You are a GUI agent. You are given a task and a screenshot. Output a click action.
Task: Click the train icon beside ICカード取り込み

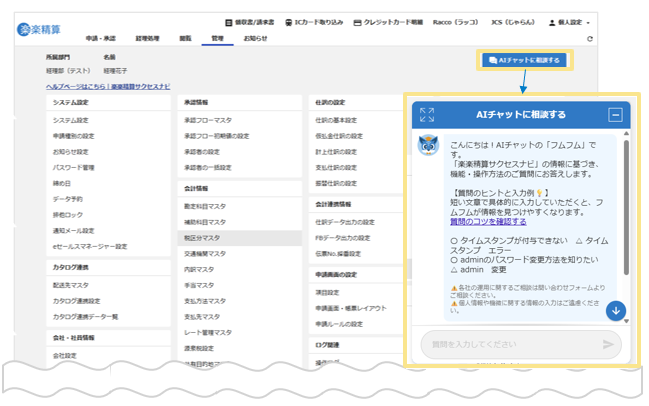point(288,22)
